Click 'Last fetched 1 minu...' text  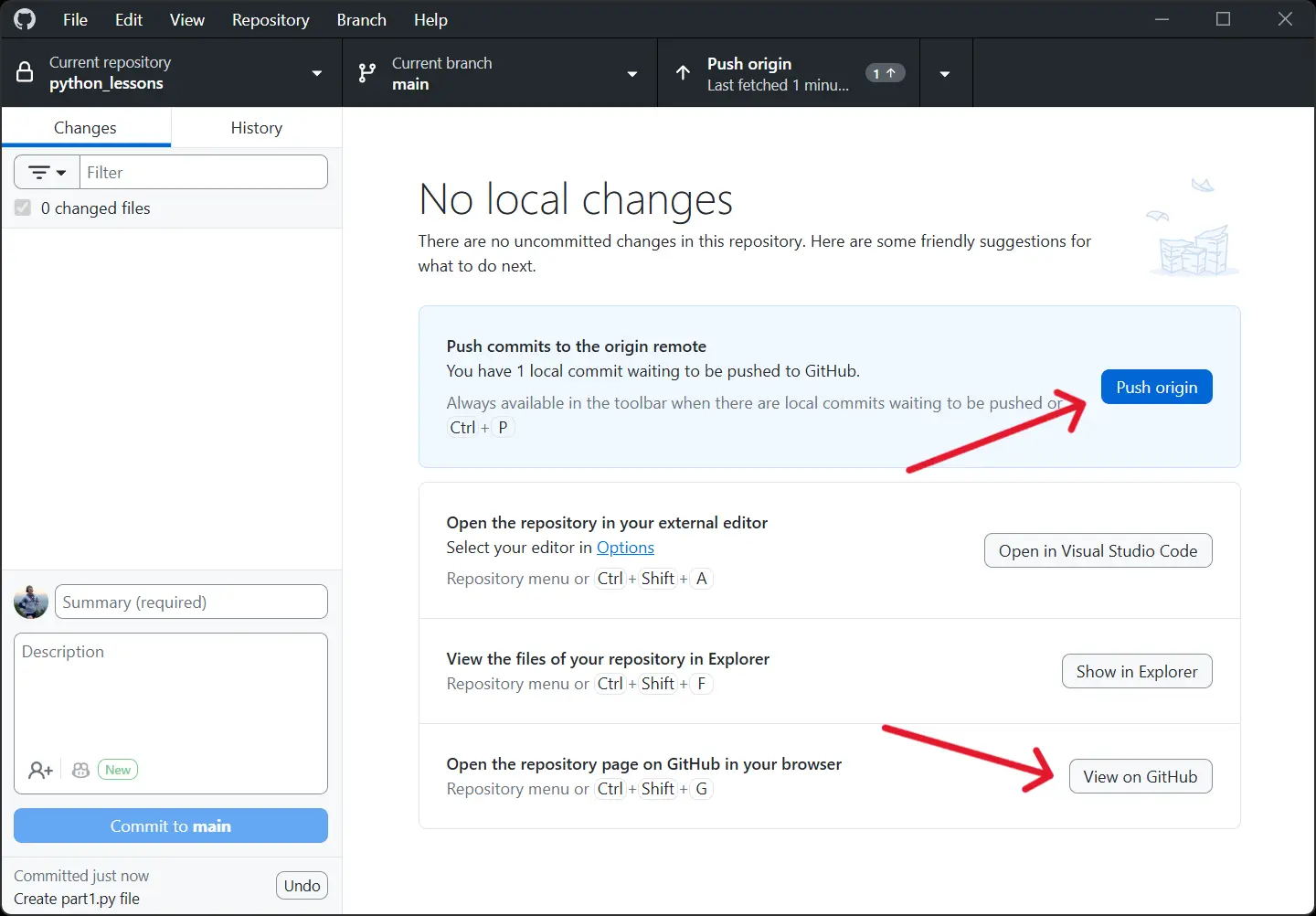(778, 85)
